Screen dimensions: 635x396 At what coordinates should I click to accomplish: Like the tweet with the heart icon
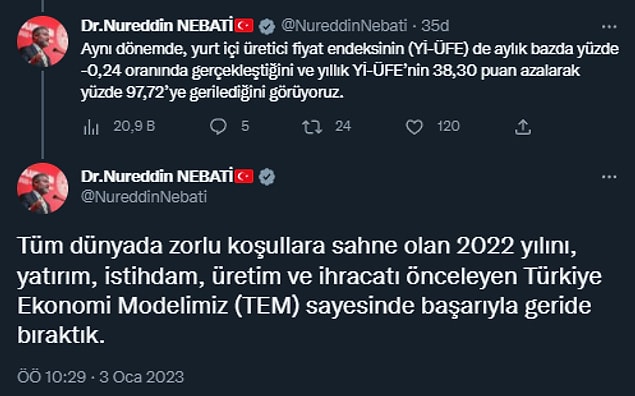[x=414, y=127]
